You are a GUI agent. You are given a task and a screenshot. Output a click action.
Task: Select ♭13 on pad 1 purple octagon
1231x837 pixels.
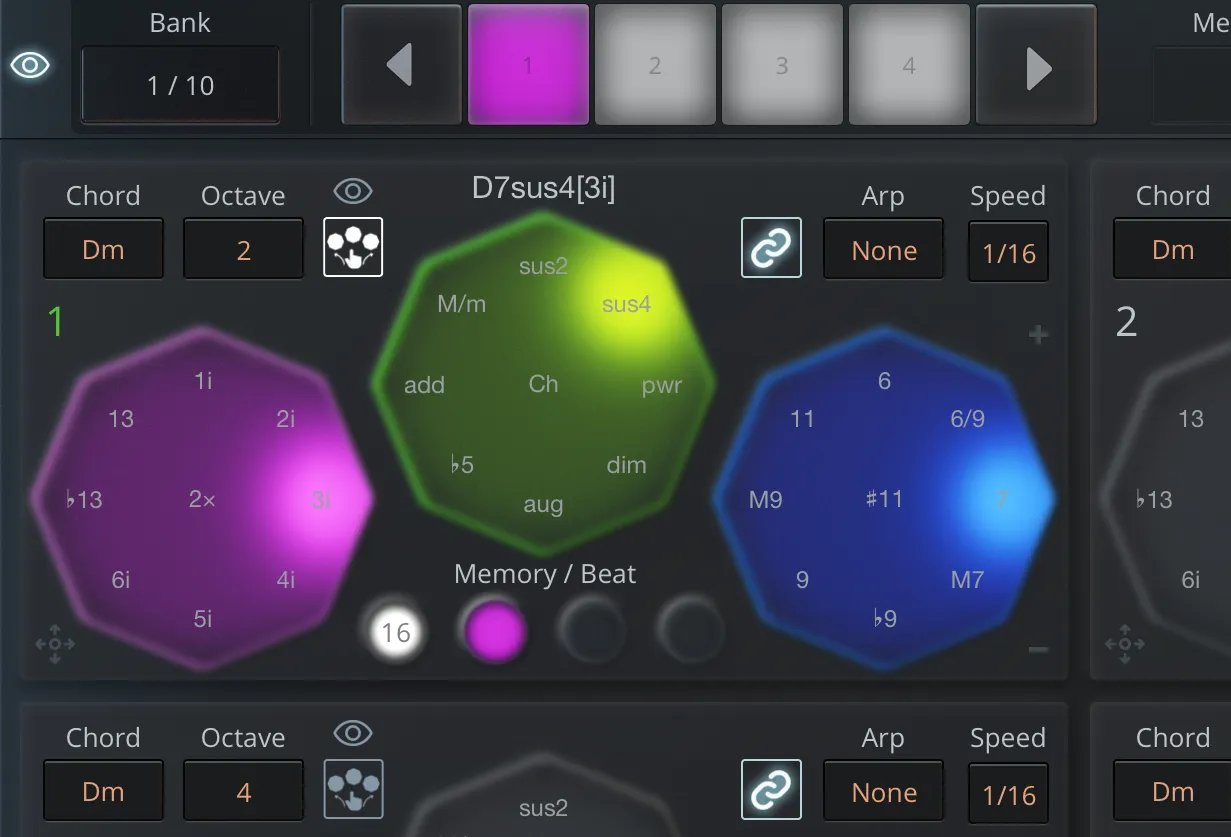click(x=85, y=499)
